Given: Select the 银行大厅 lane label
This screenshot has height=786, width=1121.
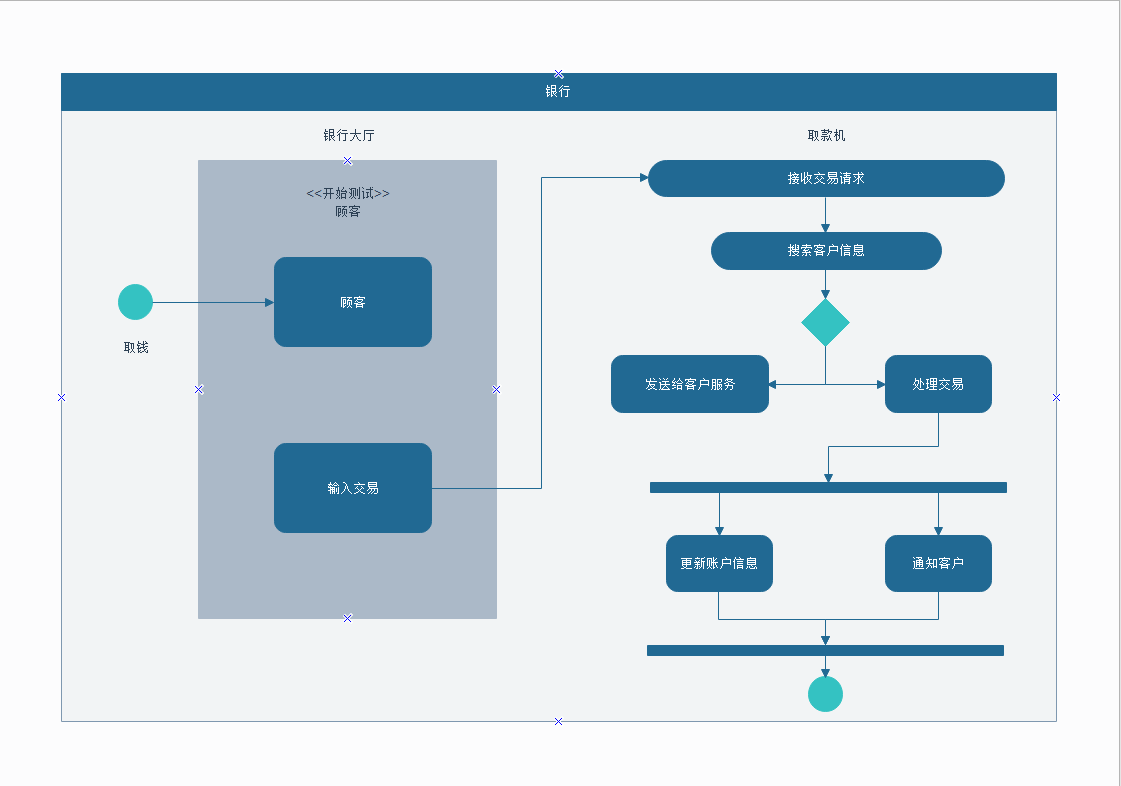Looking at the screenshot, I should pos(348,135).
